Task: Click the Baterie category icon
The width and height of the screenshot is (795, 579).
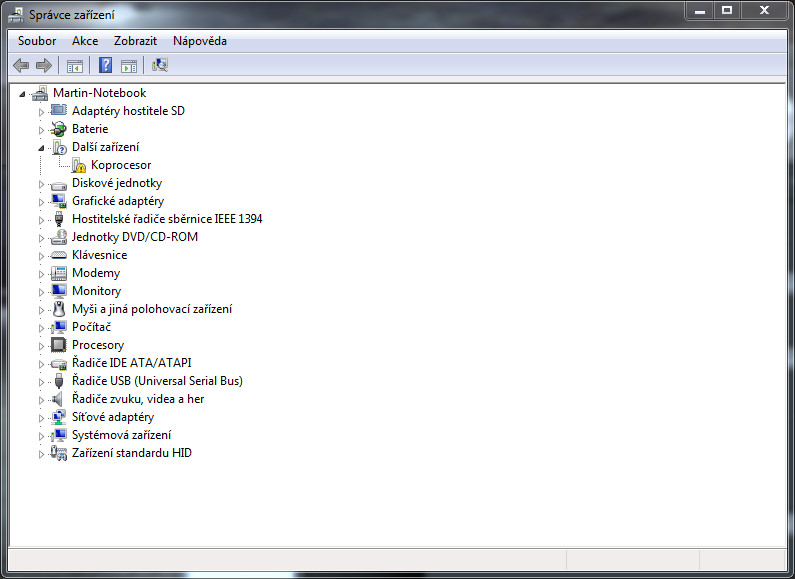Action: coord(59,129)
